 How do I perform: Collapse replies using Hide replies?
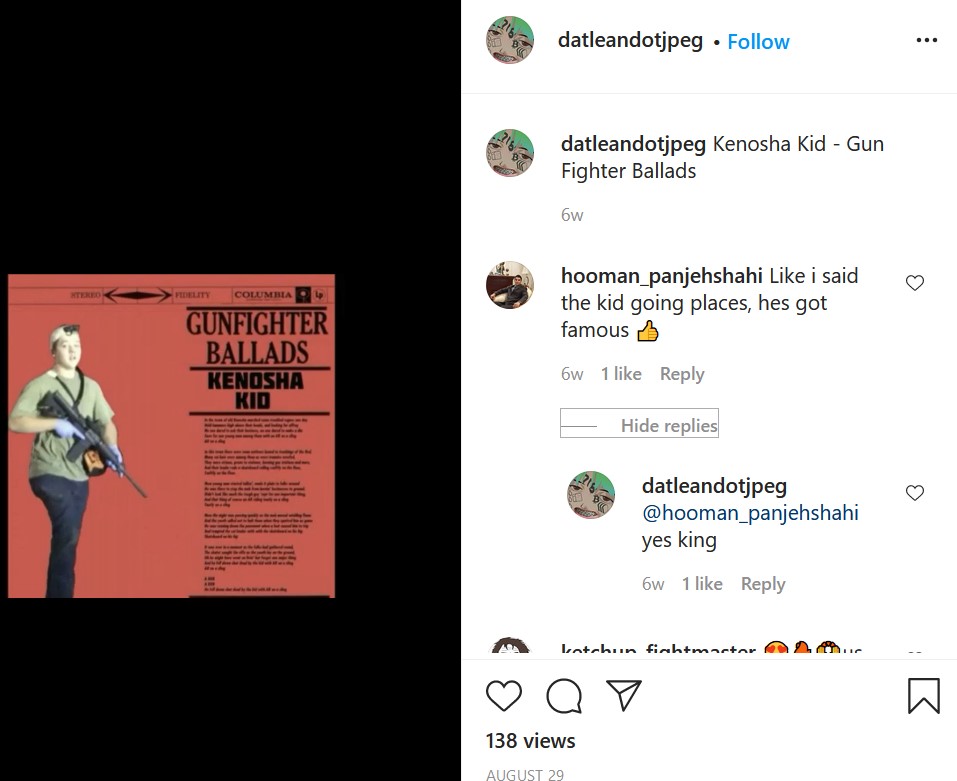(x=639, y=423)
